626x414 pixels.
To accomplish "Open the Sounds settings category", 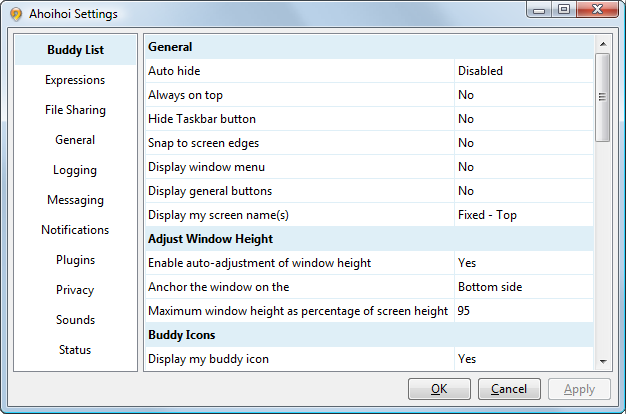I will (x=75, y=320).
